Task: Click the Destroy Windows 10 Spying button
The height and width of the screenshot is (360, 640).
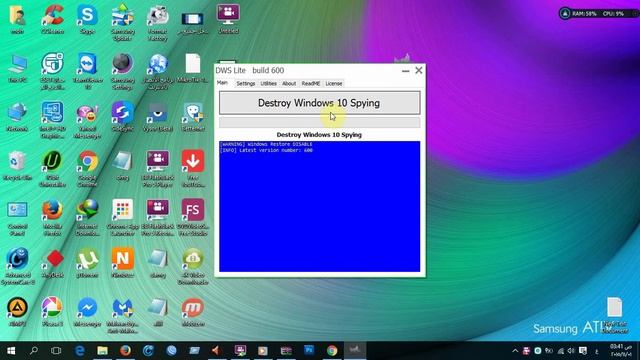Action: 319,103
